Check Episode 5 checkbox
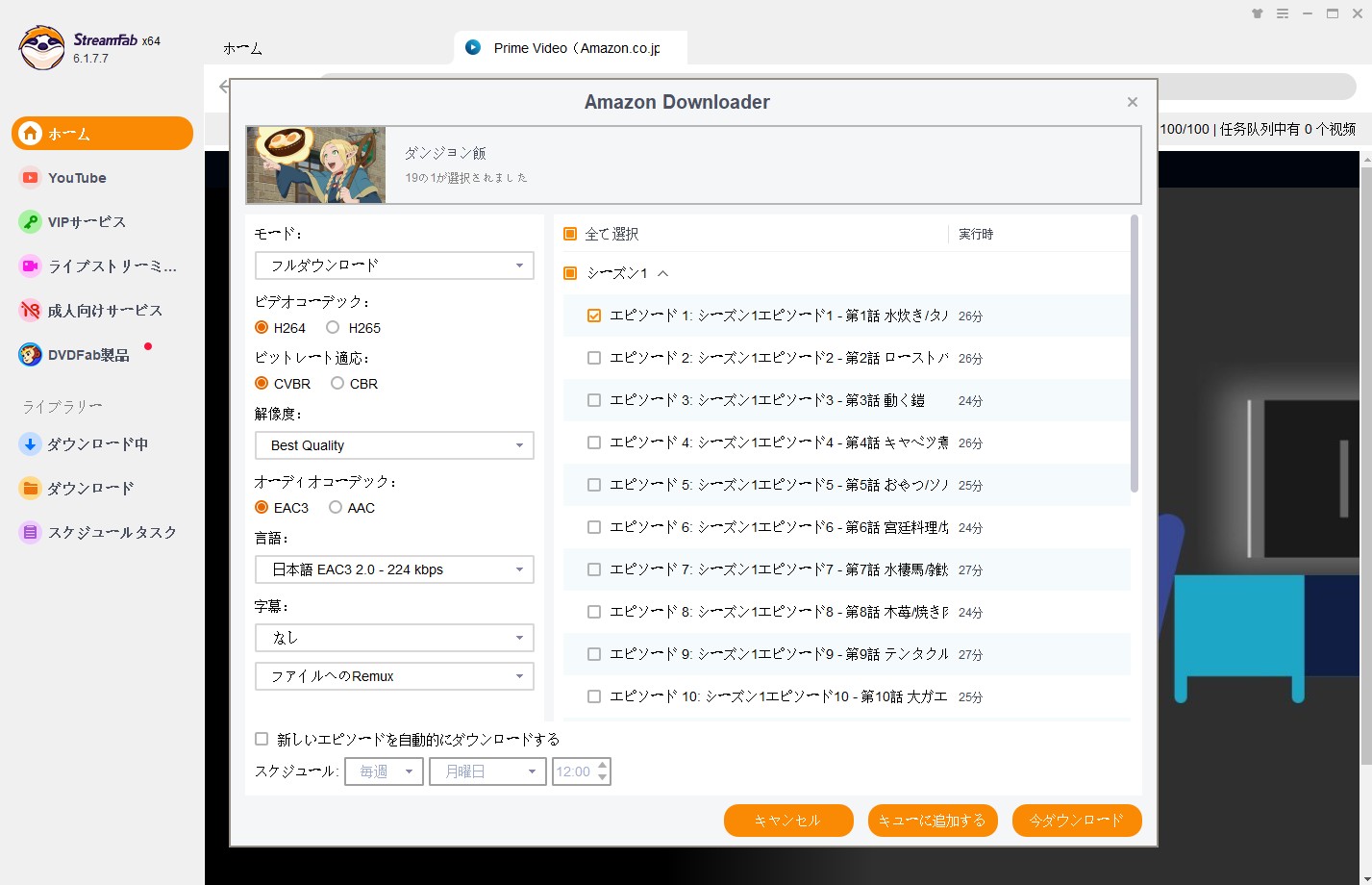 594,485
